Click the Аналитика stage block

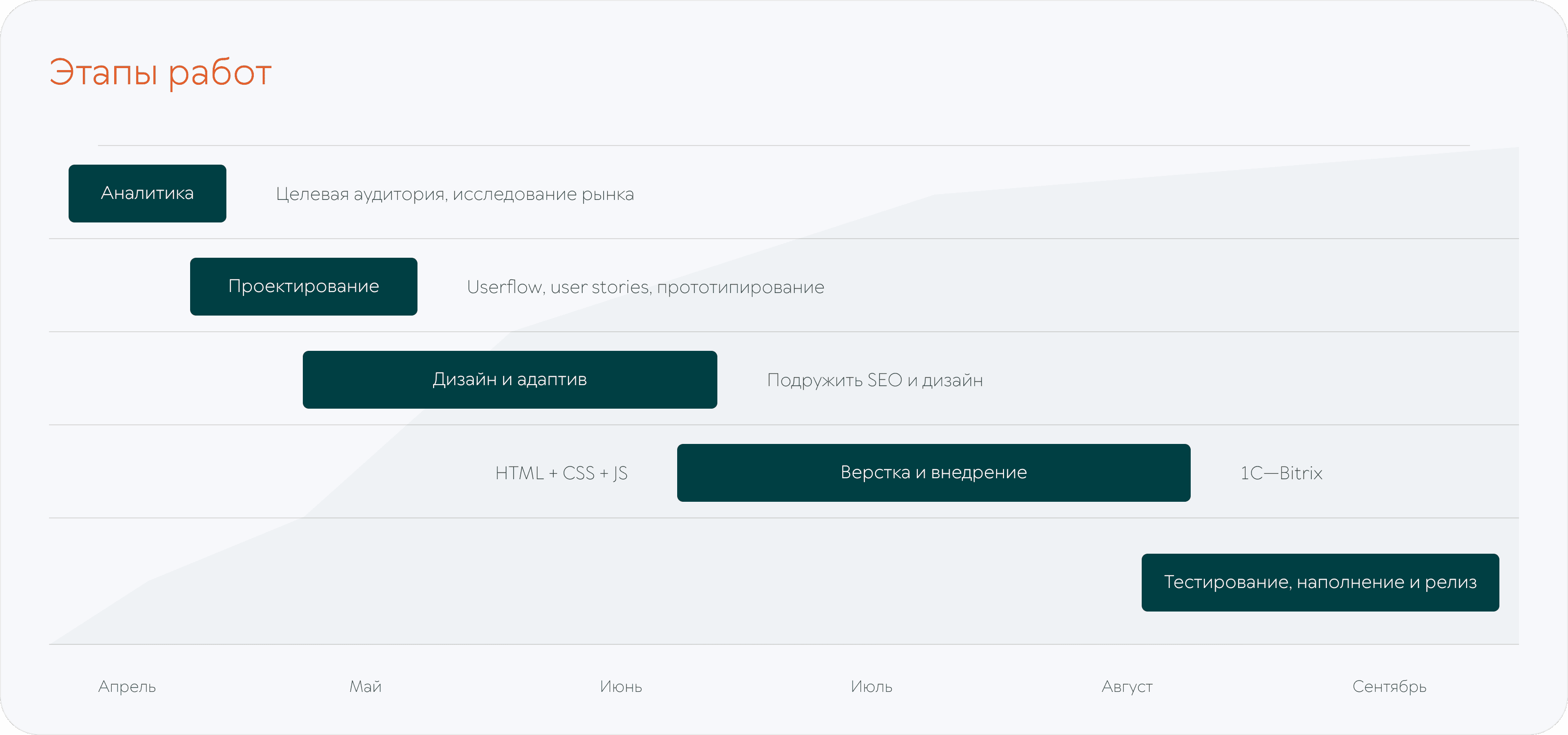[147, 194]
